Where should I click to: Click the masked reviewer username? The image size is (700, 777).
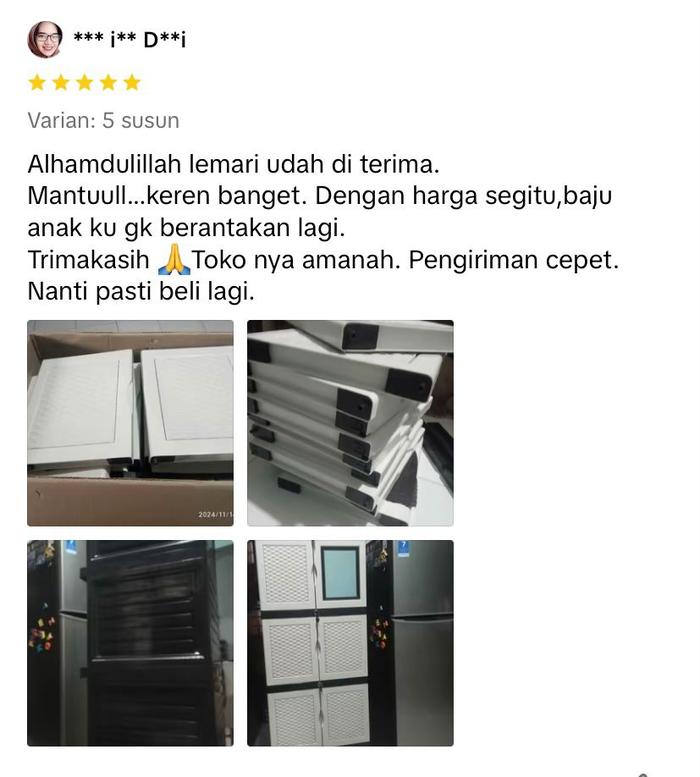click(130, 40)
